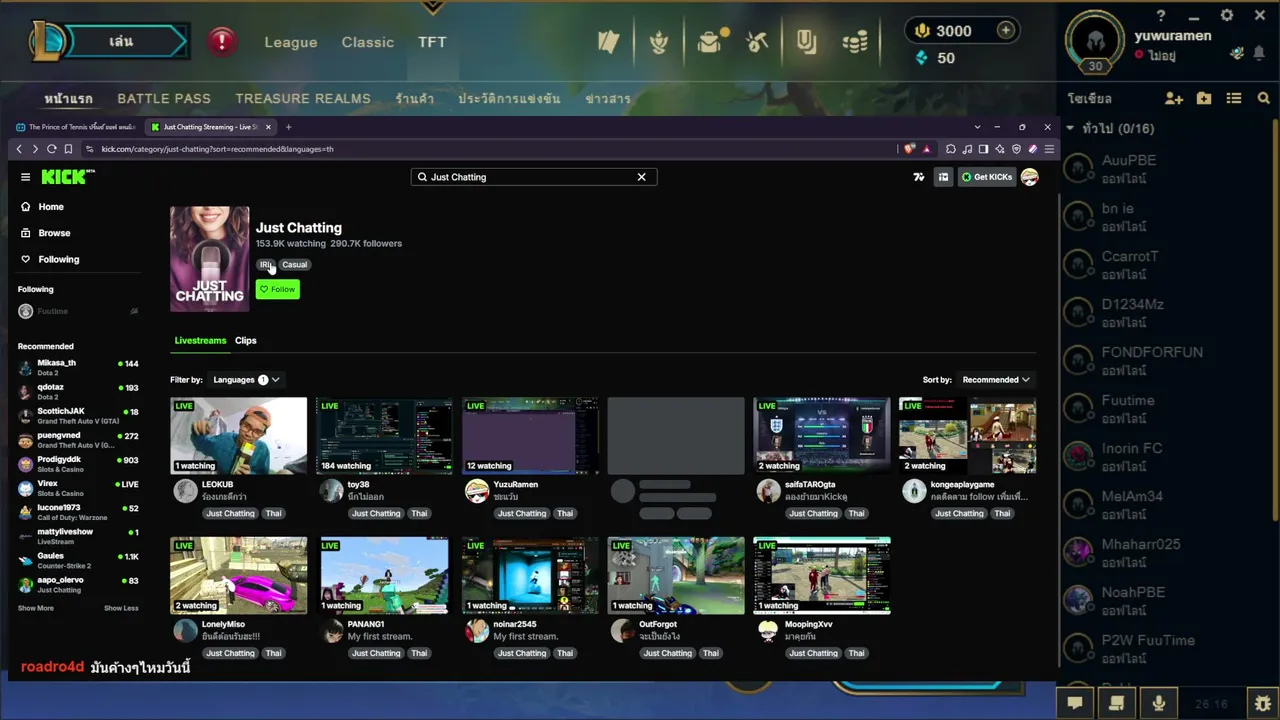Open the Sort by Recommended dropdown
The height and width of the screenshot is (720, 1280).
point(996,380)
